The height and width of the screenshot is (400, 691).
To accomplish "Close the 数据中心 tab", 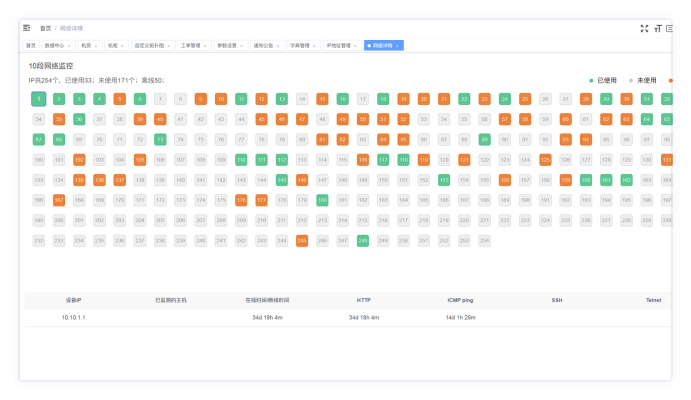I will 69,46.
